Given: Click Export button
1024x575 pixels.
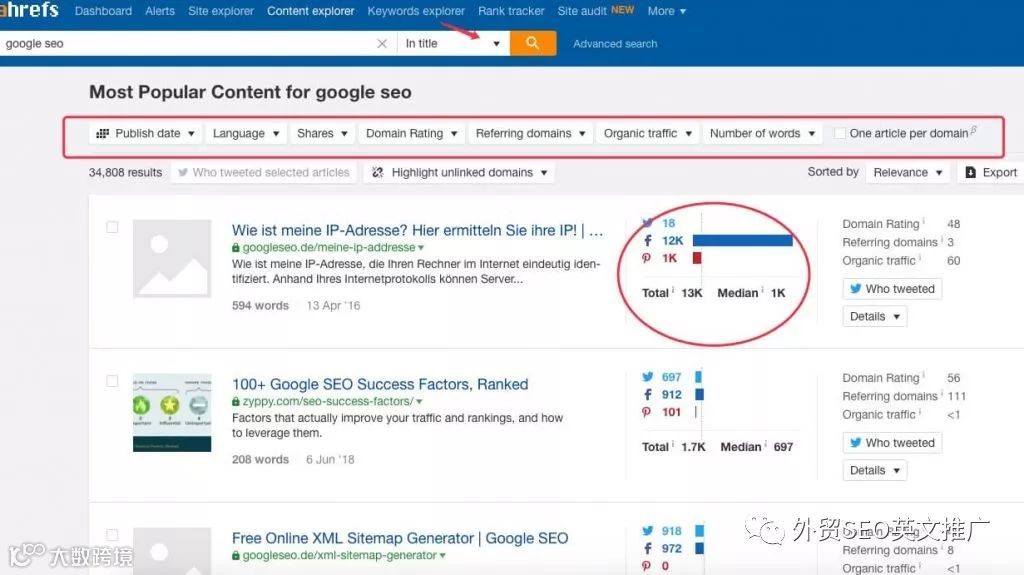Looking at the screenshot, I should pyautogui.click(x=991, y=172).
